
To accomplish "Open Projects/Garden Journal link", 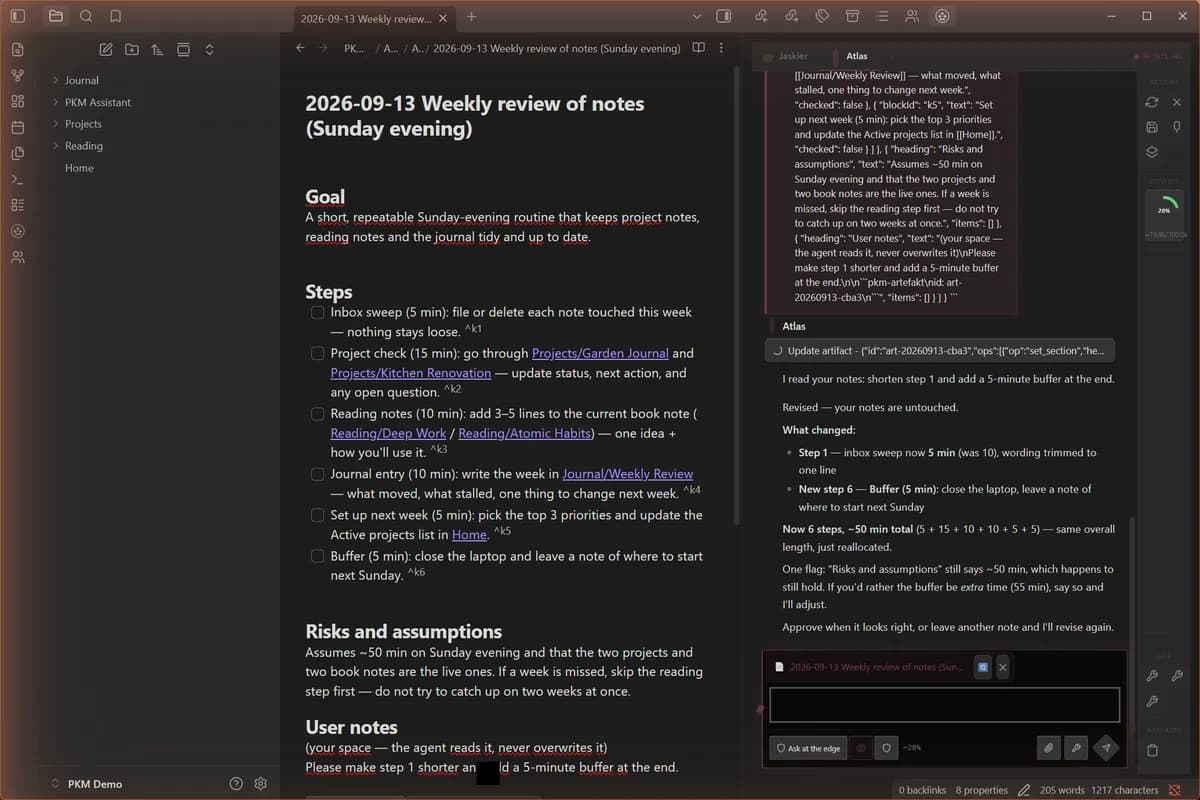I will [600, 353].
